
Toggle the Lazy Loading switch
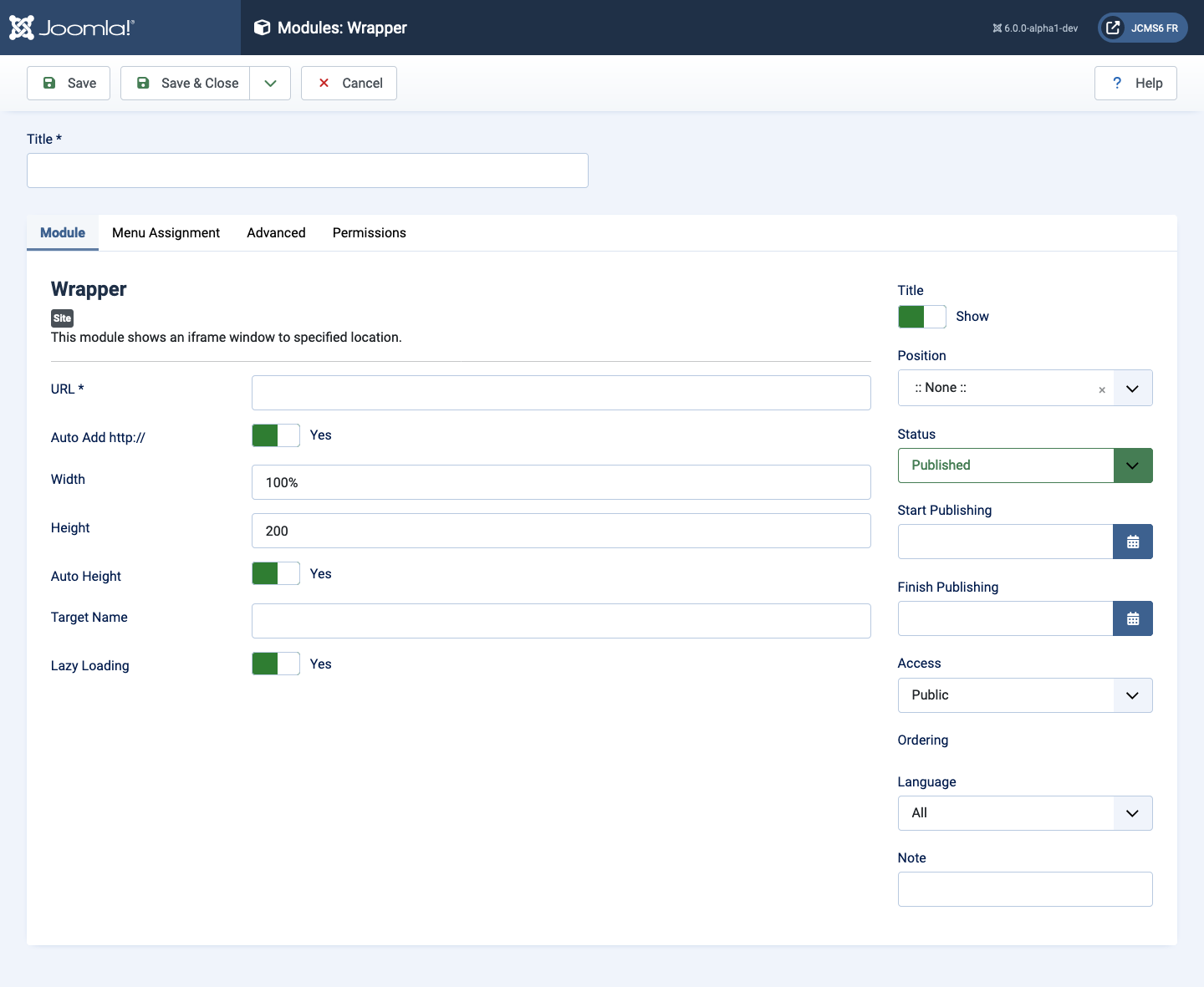coord(276,664)
